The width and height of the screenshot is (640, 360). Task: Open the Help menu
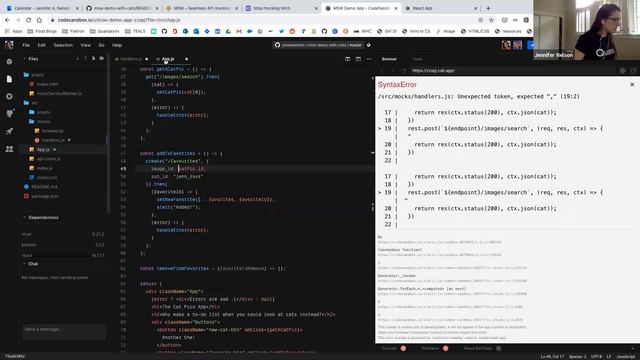pos(117,45)
